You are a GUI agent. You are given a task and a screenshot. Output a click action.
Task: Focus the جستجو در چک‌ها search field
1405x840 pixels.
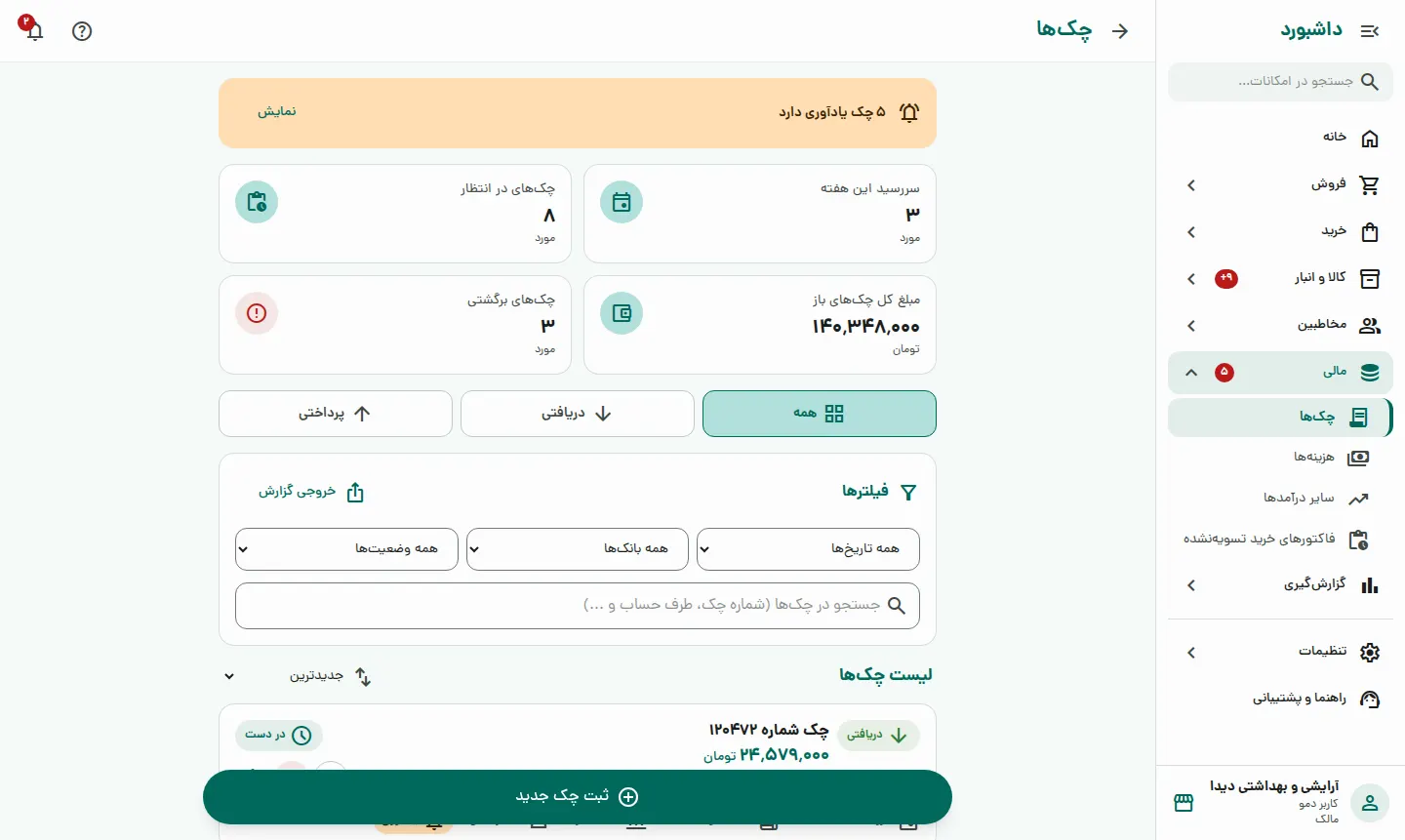[x=578, y=606]
